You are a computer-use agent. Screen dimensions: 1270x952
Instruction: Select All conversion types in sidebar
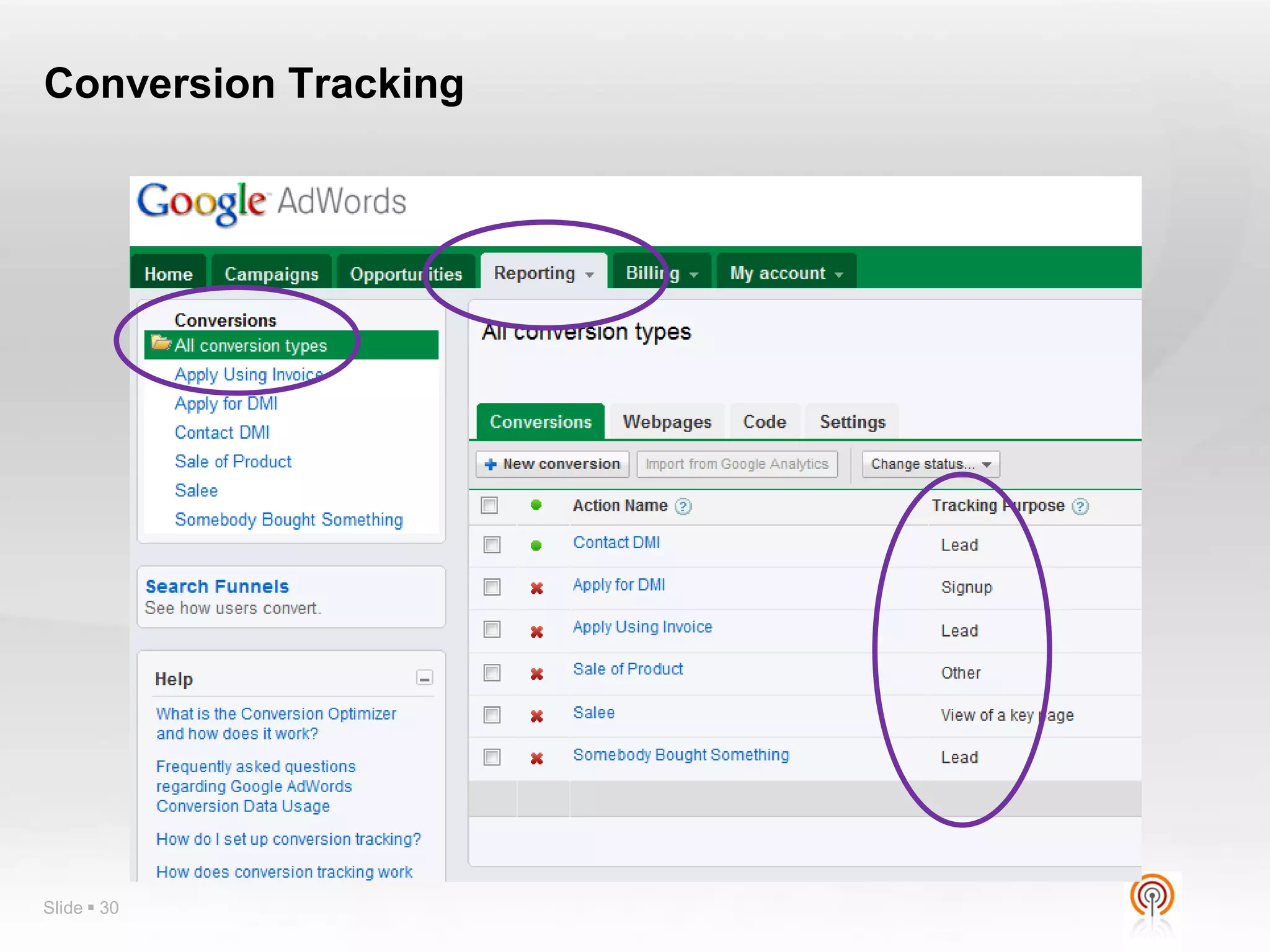(291, 345)
